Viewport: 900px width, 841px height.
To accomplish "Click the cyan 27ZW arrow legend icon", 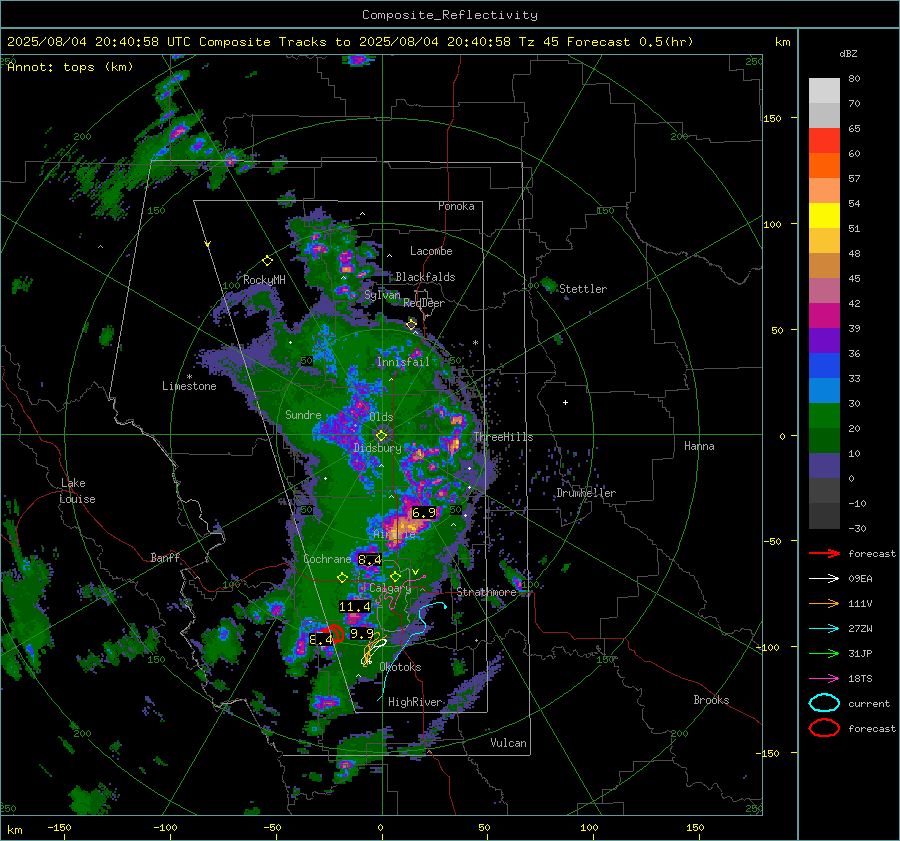I will pyautogui.click(x=824, y=629).
